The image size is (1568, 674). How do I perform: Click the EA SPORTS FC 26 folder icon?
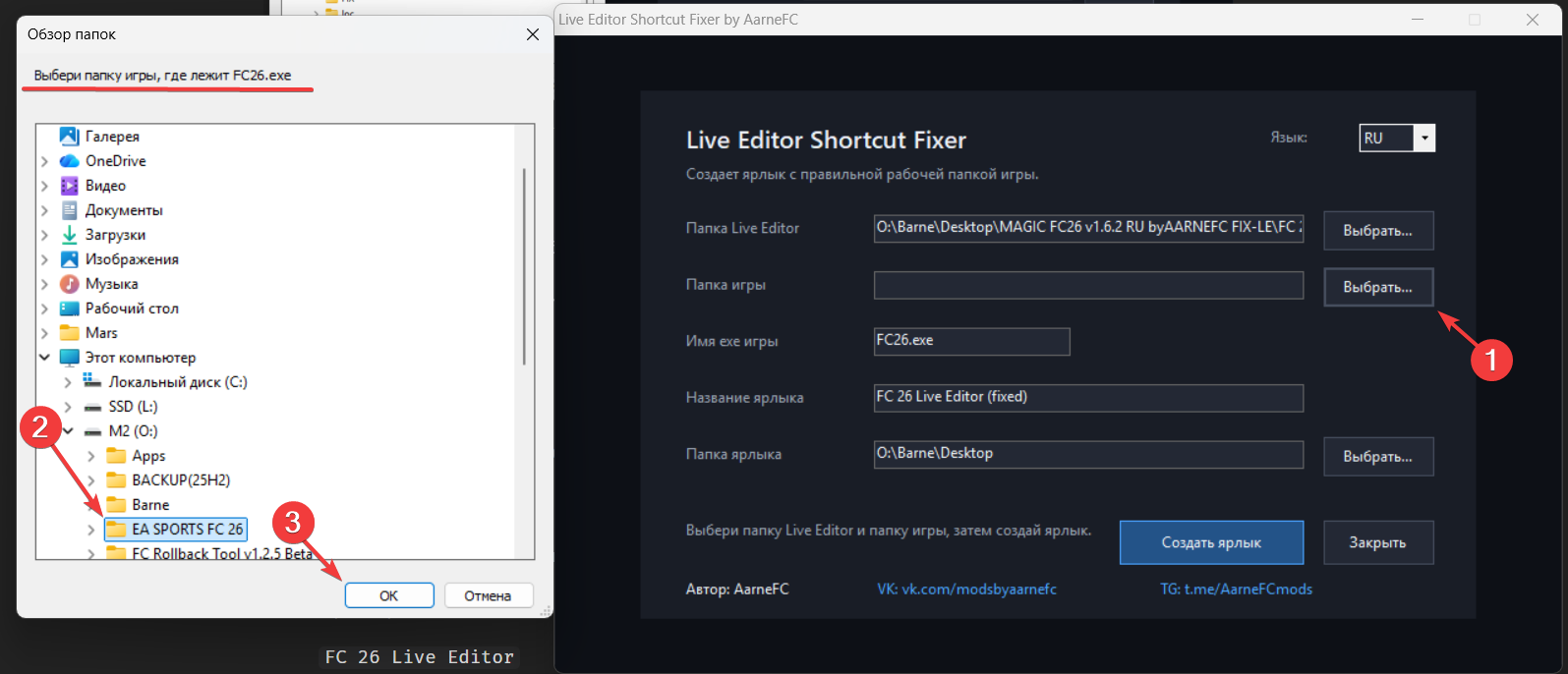coord(116,529)
